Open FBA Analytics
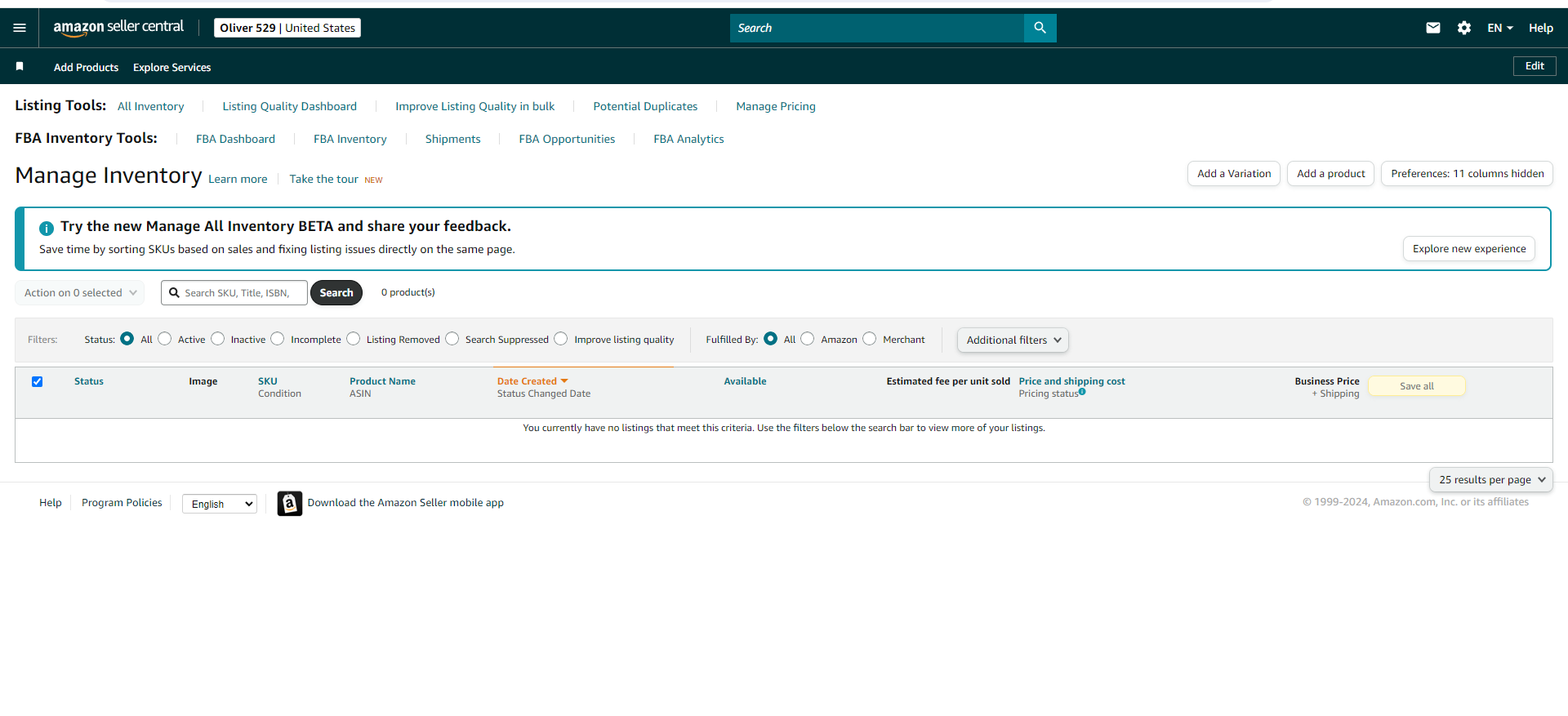 point(688,139)
